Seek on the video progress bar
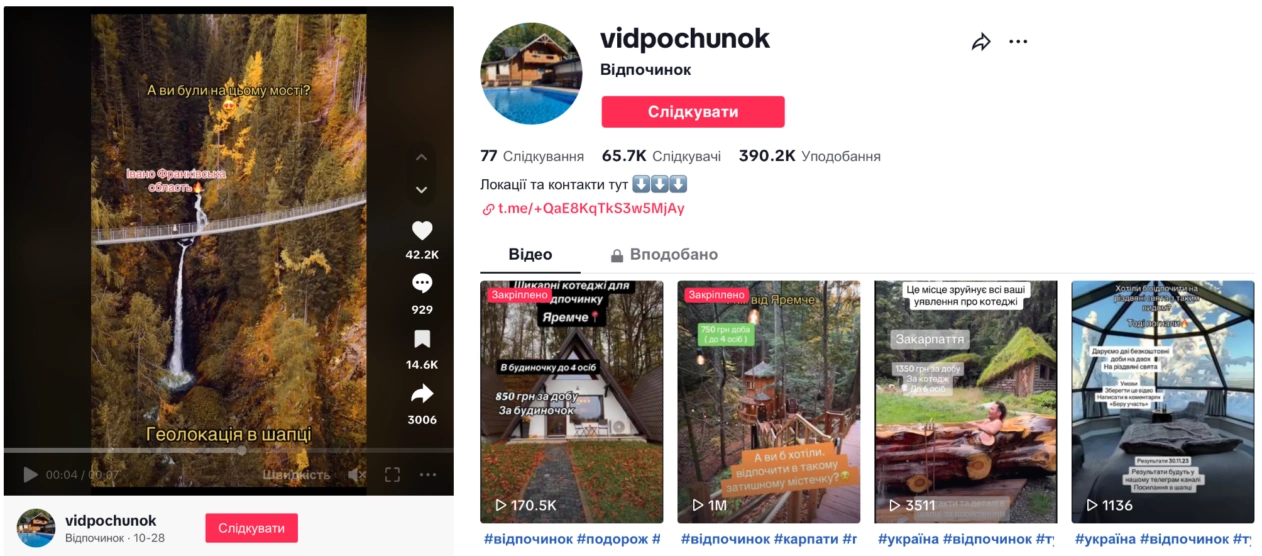The height and width of the screenshot is (556, 1262). click(229, 451)
